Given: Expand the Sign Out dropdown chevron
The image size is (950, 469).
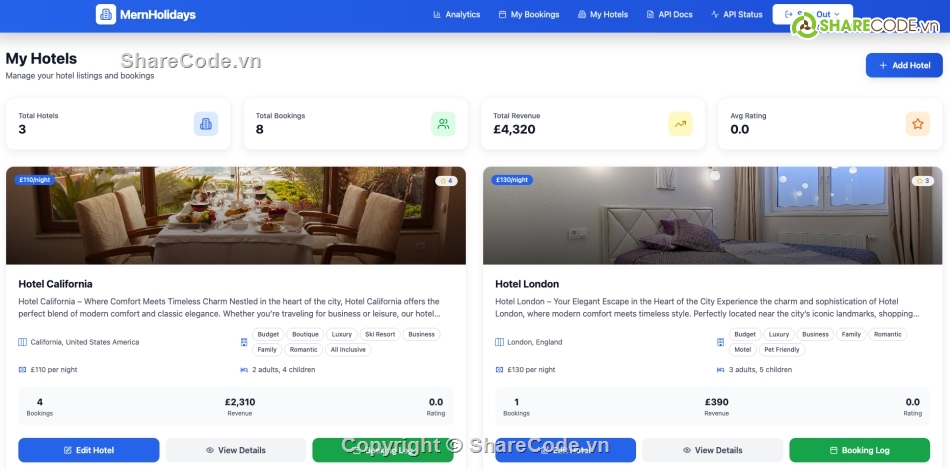Looking at the screenshot, I should click(x=837, y=15).
